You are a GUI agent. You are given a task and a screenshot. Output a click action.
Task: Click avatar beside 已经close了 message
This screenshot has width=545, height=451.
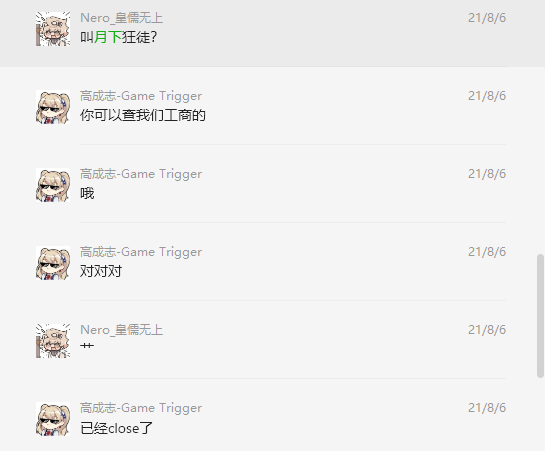(x=53, y=419)
